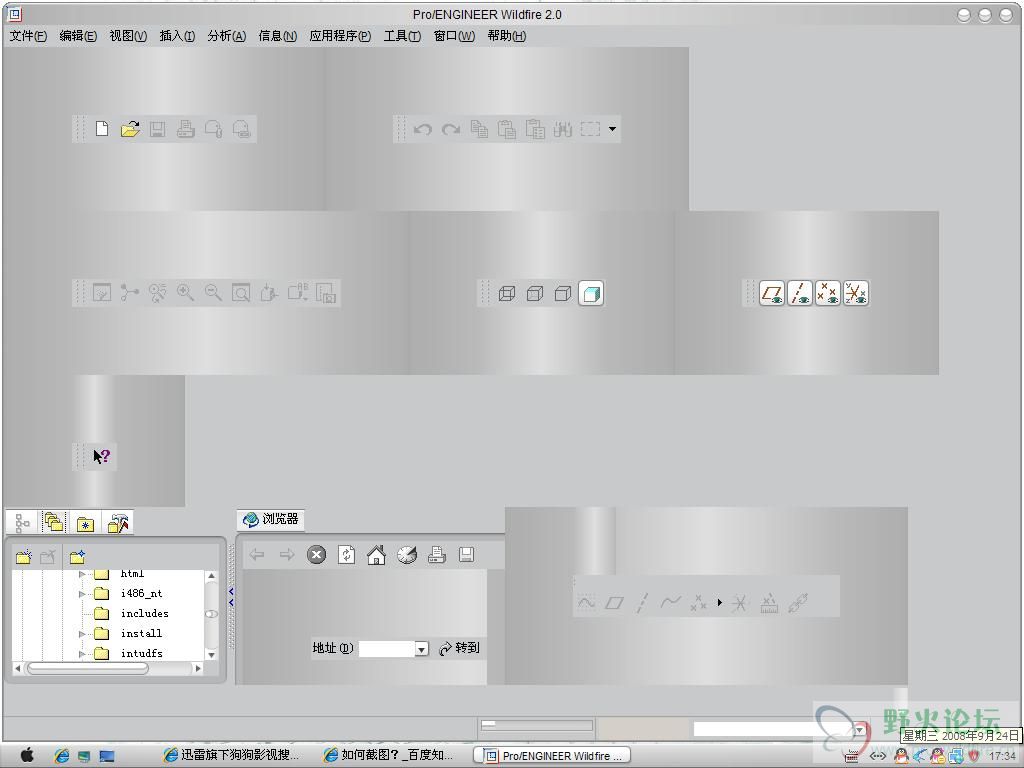Viewport: 1024px width, 768px height.
Task: Switch to the Folder Browser navigator tab
Action: coord(54,522)
